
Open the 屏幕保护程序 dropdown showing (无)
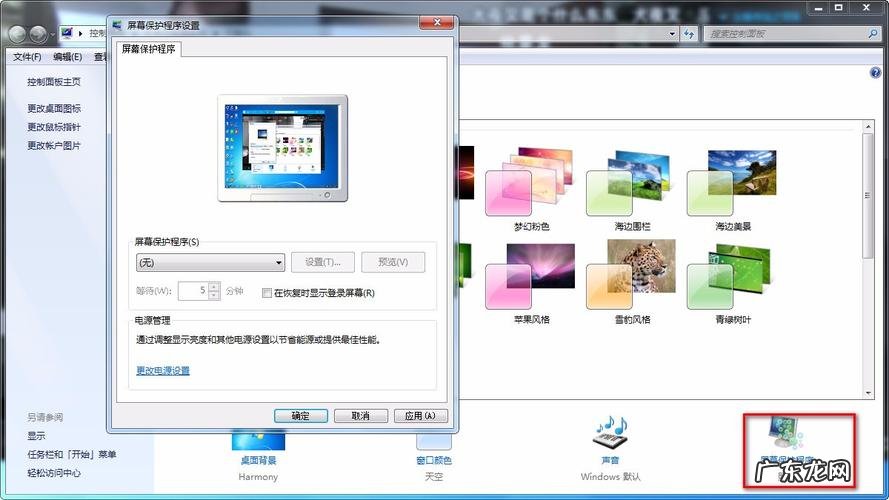tap(210, 262)
